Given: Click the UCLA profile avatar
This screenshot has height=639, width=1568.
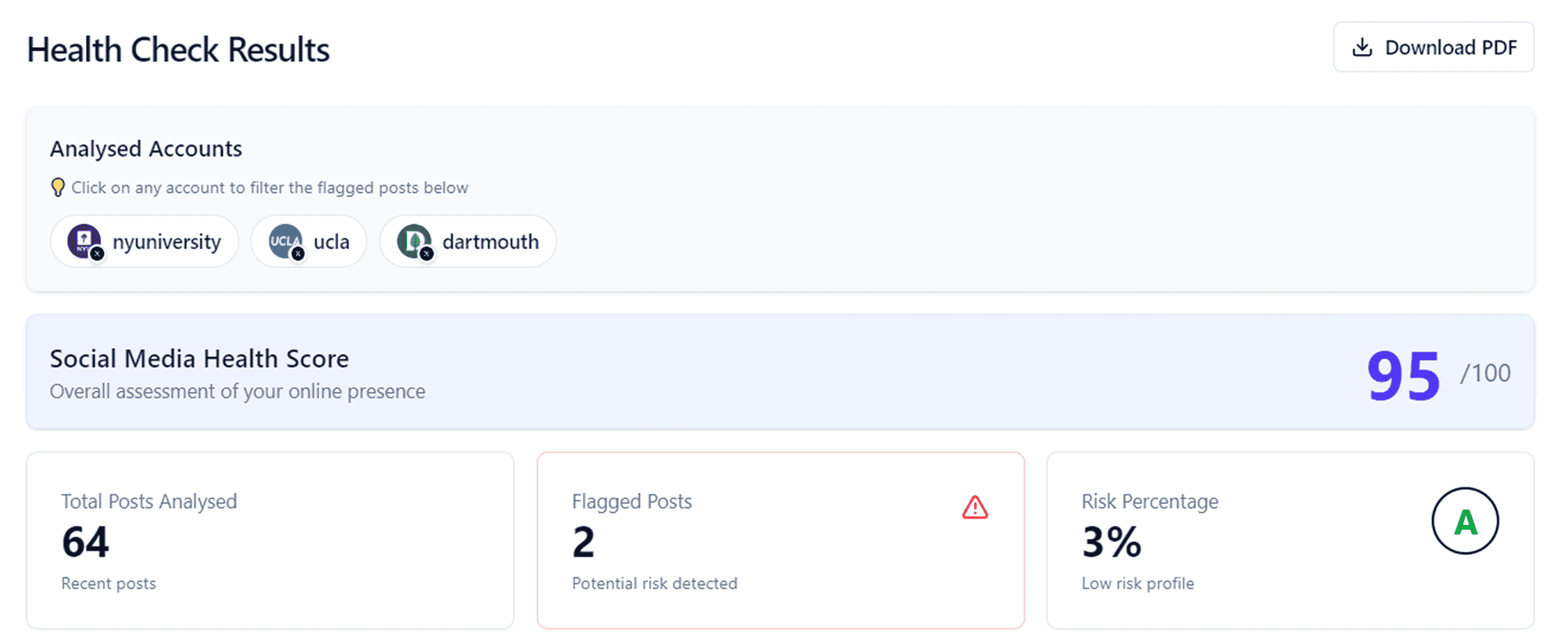Looking at the screenshot, I should click(x=285, y=241).
